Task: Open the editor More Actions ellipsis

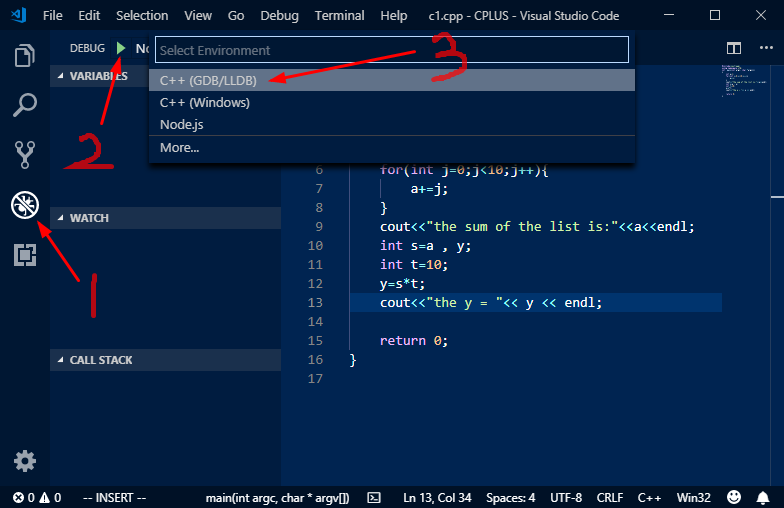Action: (766, 48)
